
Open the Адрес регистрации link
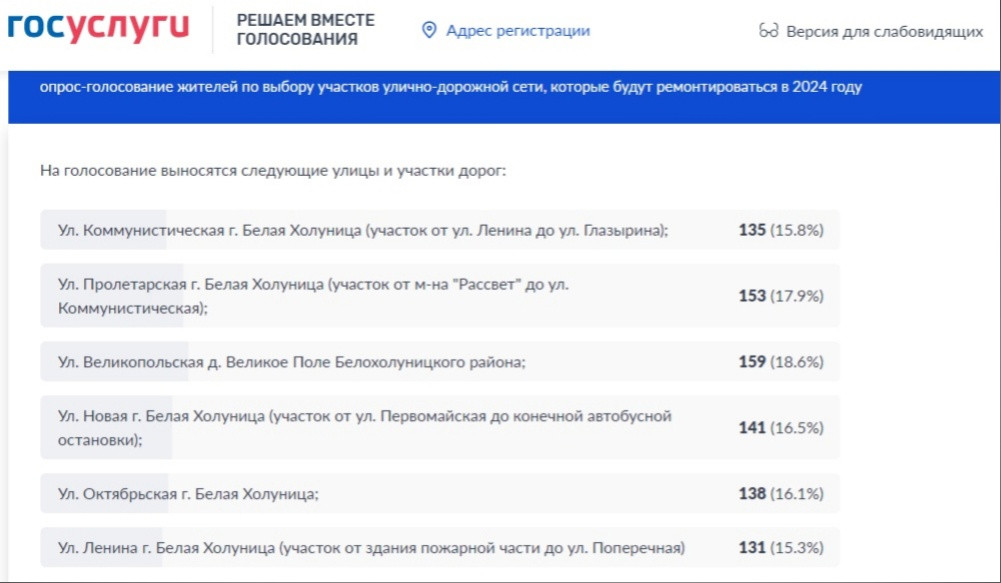click(517, 31)
